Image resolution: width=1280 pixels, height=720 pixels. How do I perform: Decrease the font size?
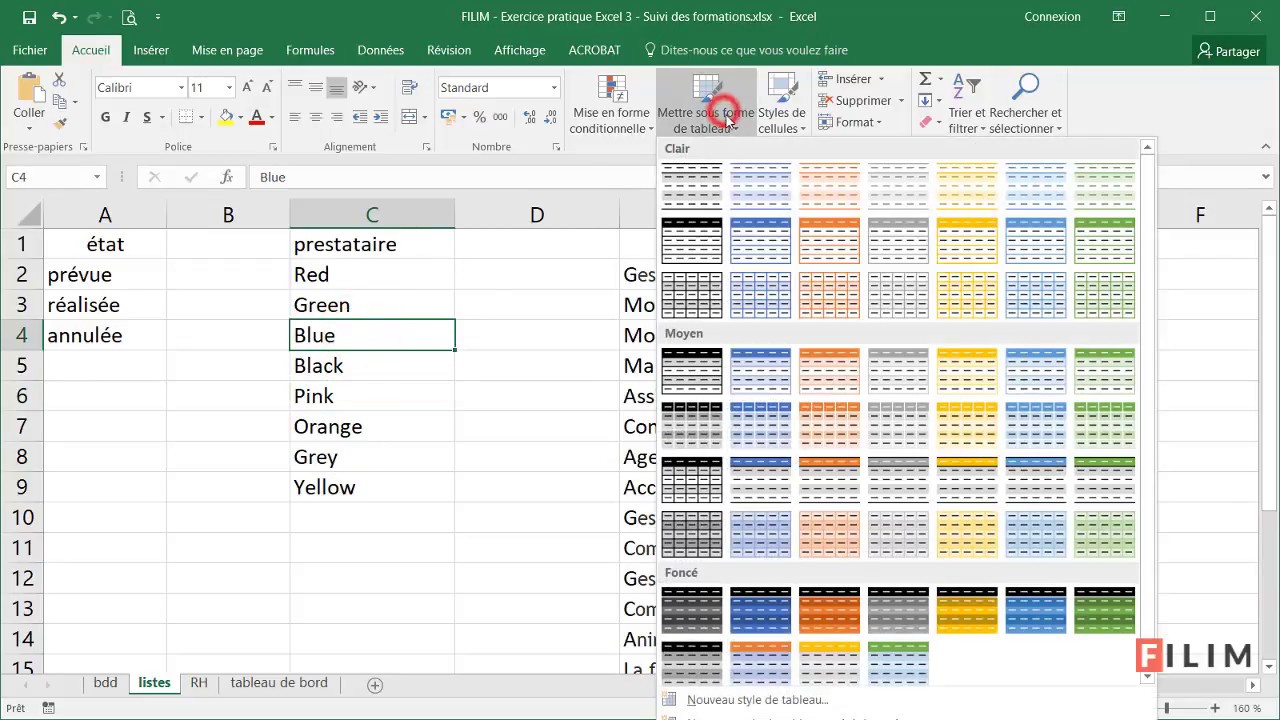click(267, 88)
